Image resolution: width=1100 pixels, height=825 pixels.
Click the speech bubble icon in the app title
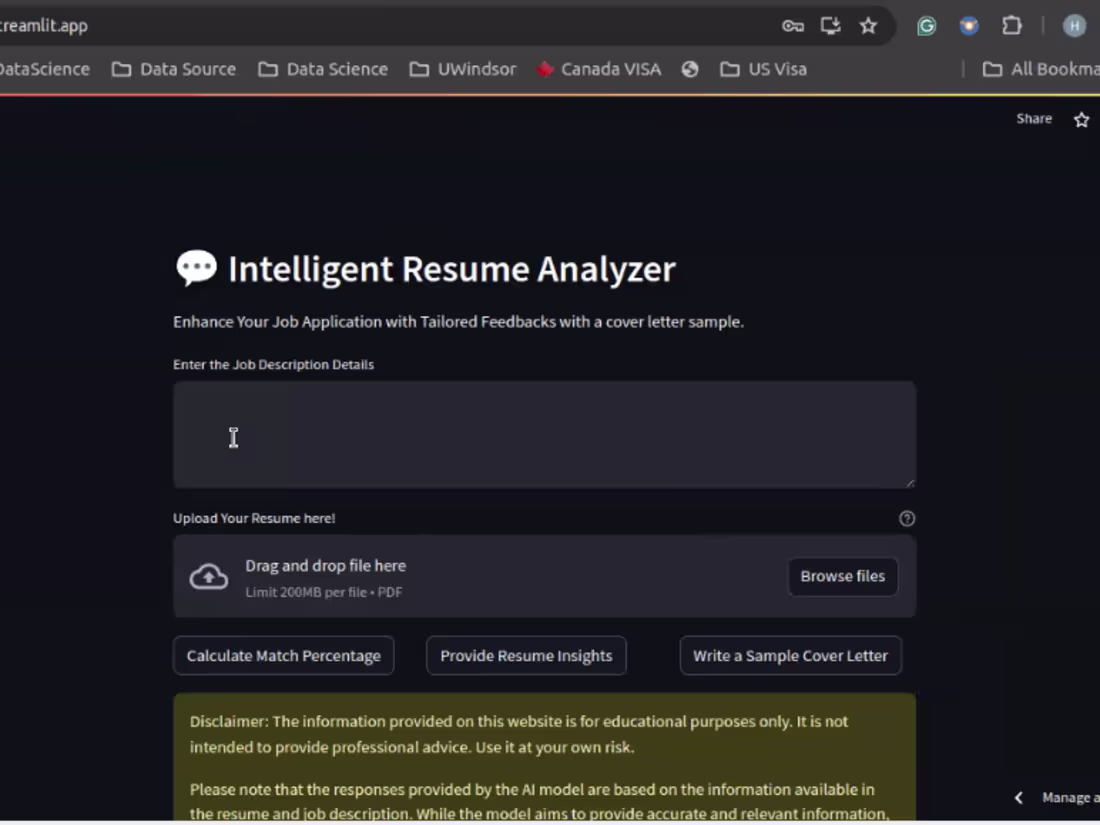(x=196, y=268)
